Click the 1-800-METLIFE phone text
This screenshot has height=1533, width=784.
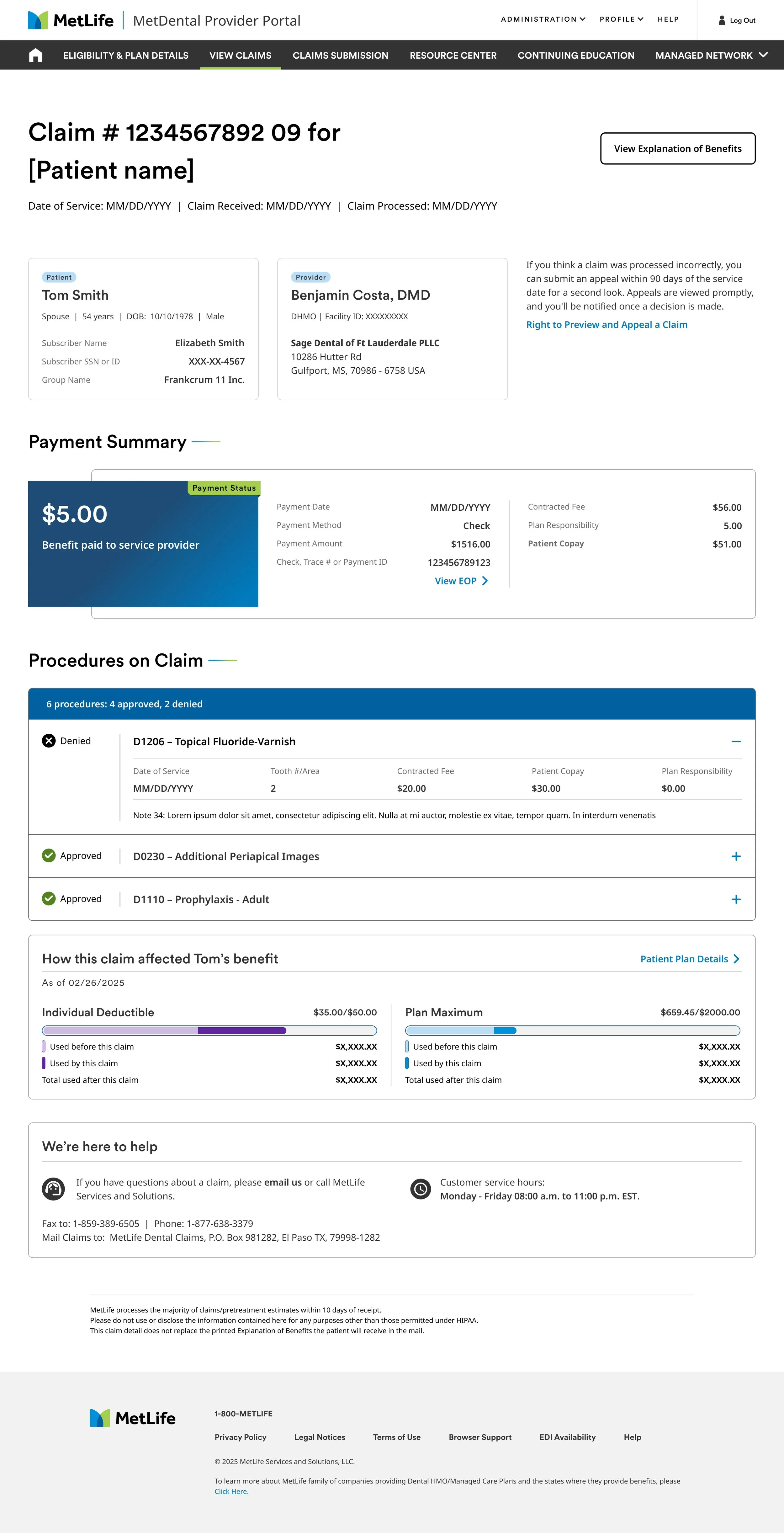pos(243,1413)
